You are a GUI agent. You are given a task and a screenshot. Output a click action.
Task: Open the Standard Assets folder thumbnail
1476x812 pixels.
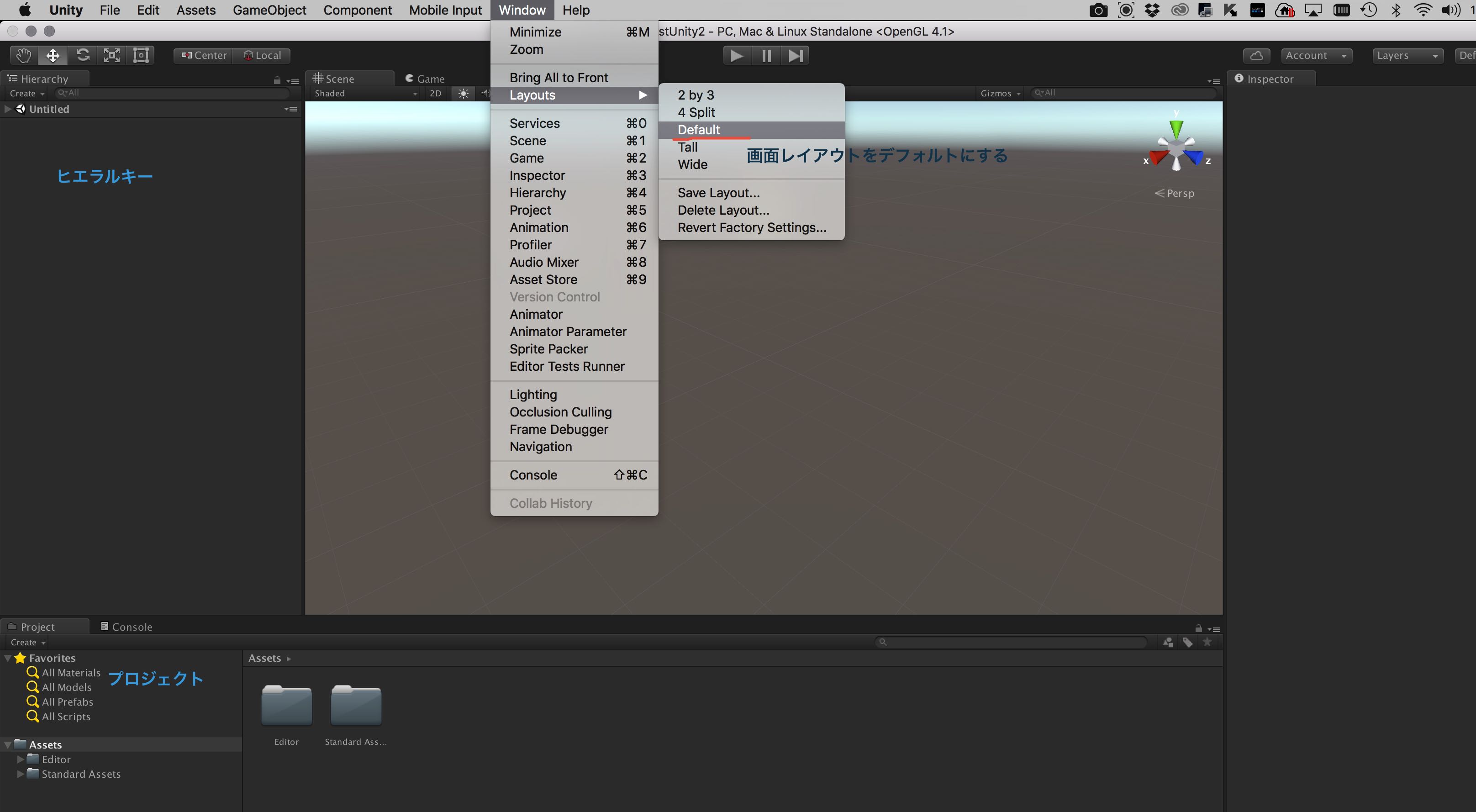(356, 706)
